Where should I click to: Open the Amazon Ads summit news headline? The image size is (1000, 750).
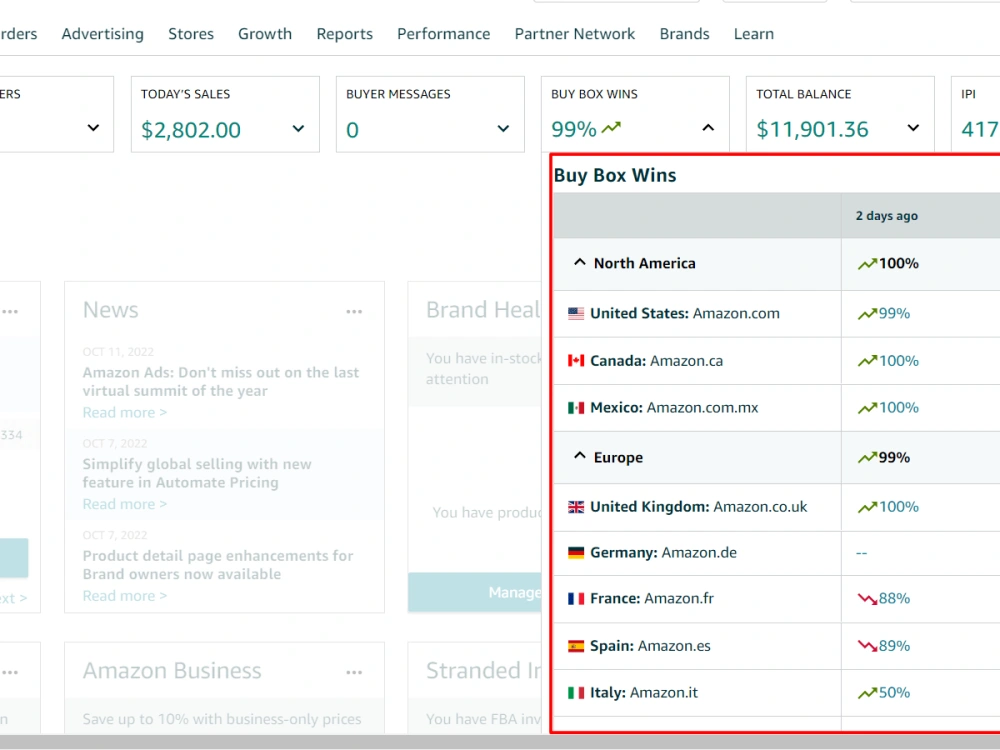(221, 381)
